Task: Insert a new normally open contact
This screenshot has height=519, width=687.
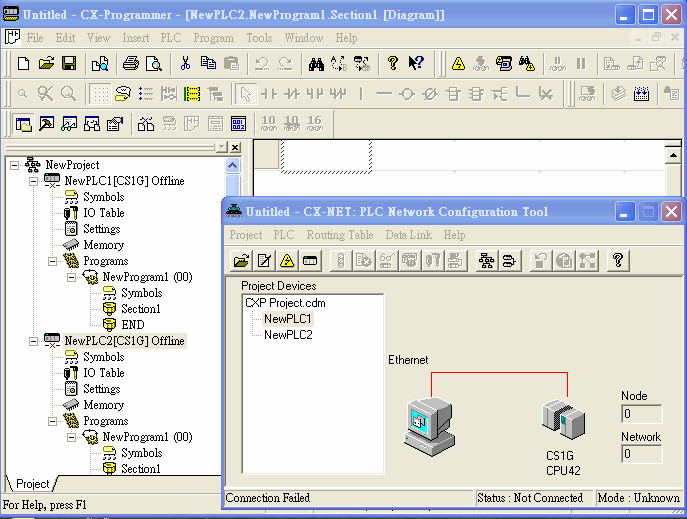Action: point(269,94)
